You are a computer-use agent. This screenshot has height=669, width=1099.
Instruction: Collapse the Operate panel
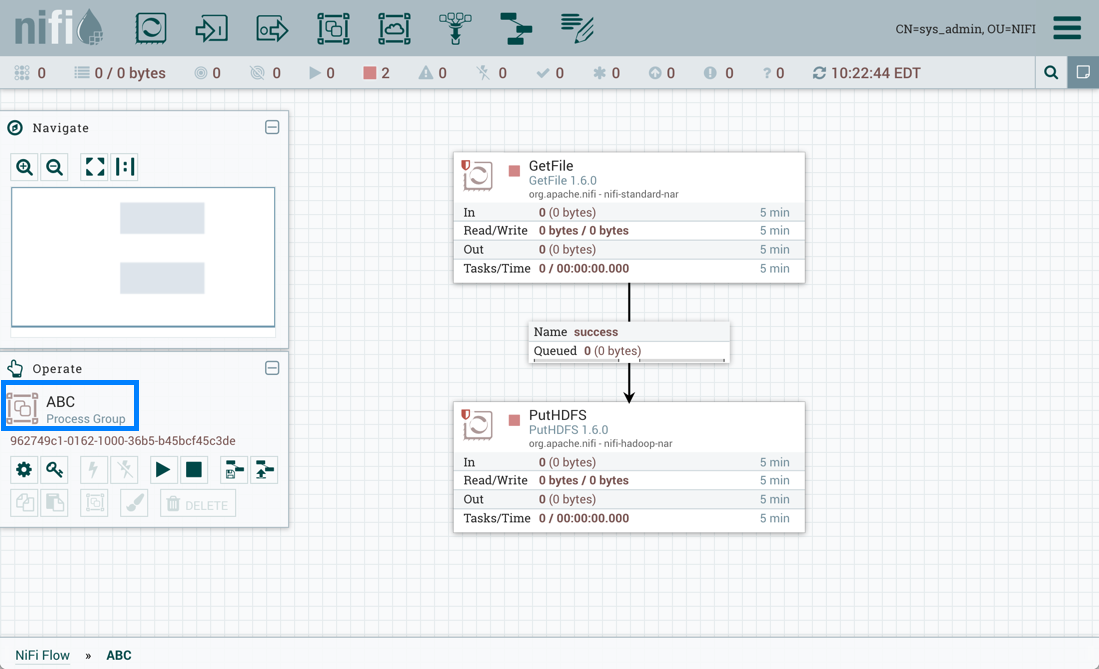tap(272, 368)
